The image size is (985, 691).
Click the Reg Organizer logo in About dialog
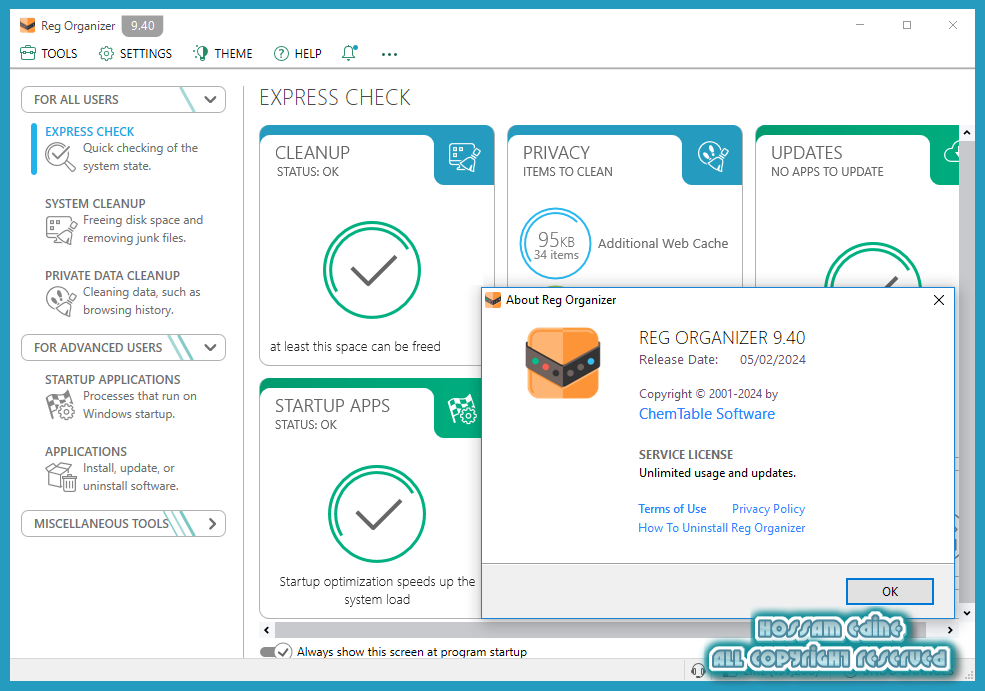tap(563, 363)
